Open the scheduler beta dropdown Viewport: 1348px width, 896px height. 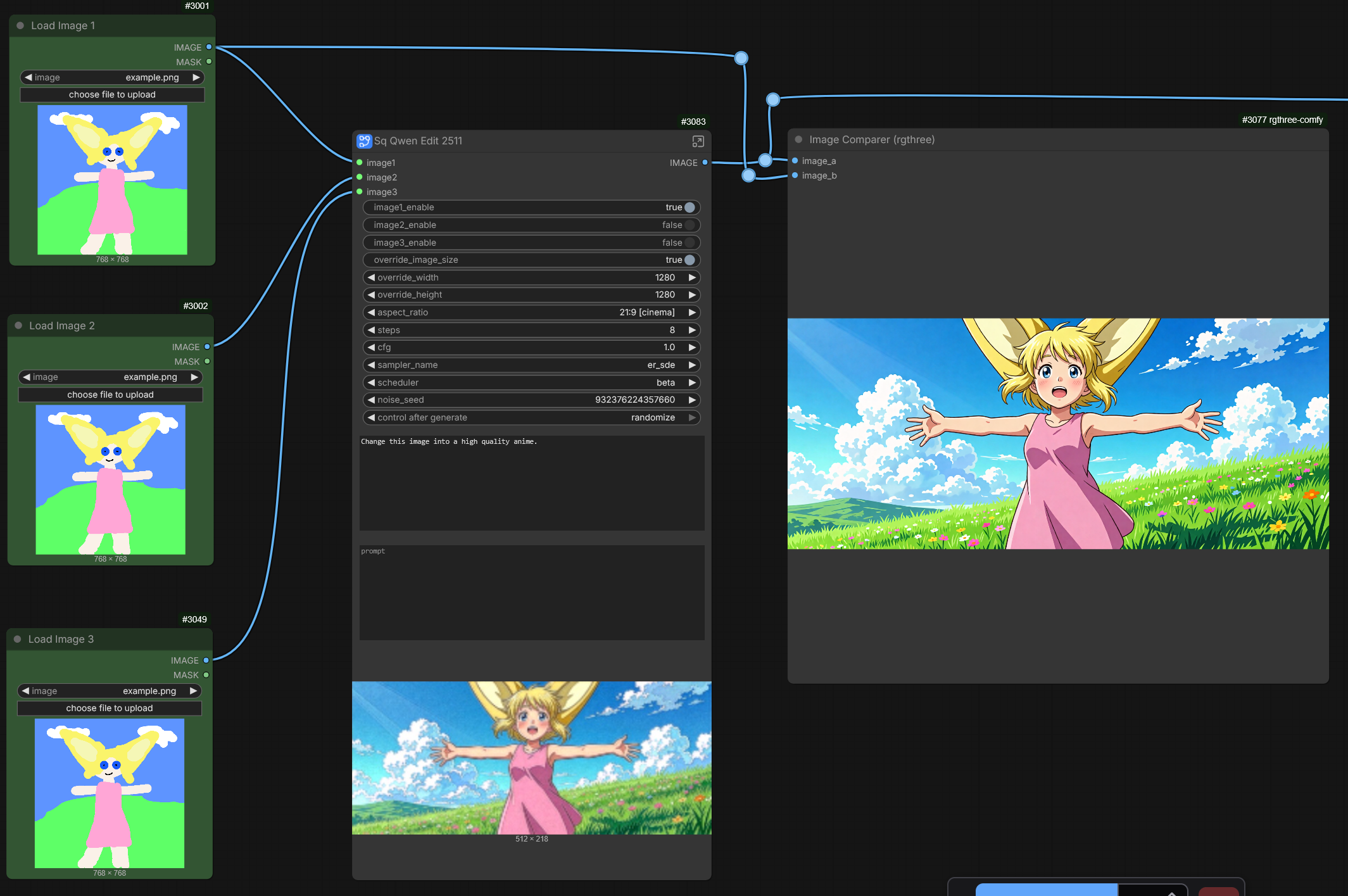coord(531,382)
